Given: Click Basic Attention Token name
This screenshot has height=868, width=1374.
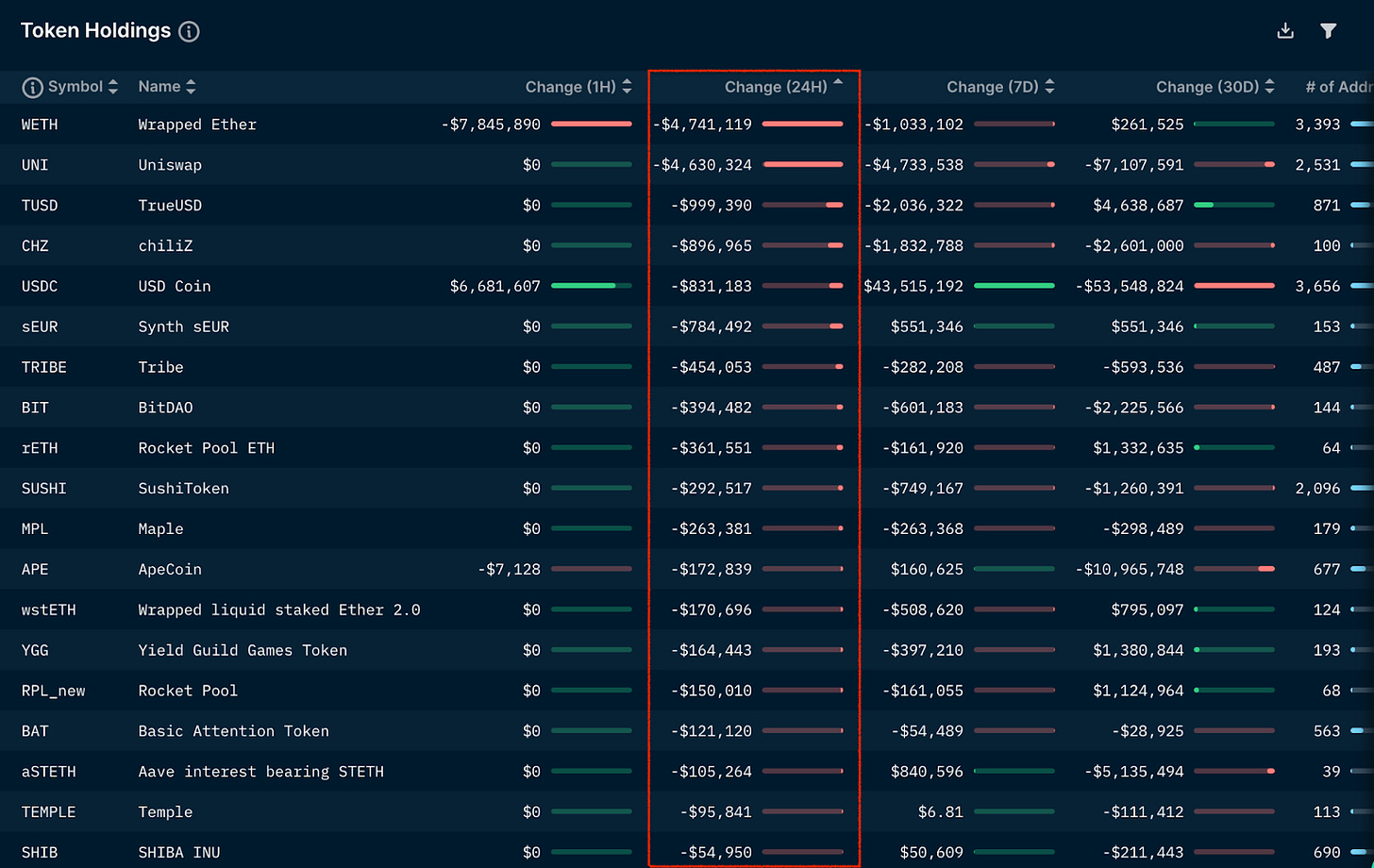Looking at the screenshot, I should pyautogui.click(x=234, y=732).
